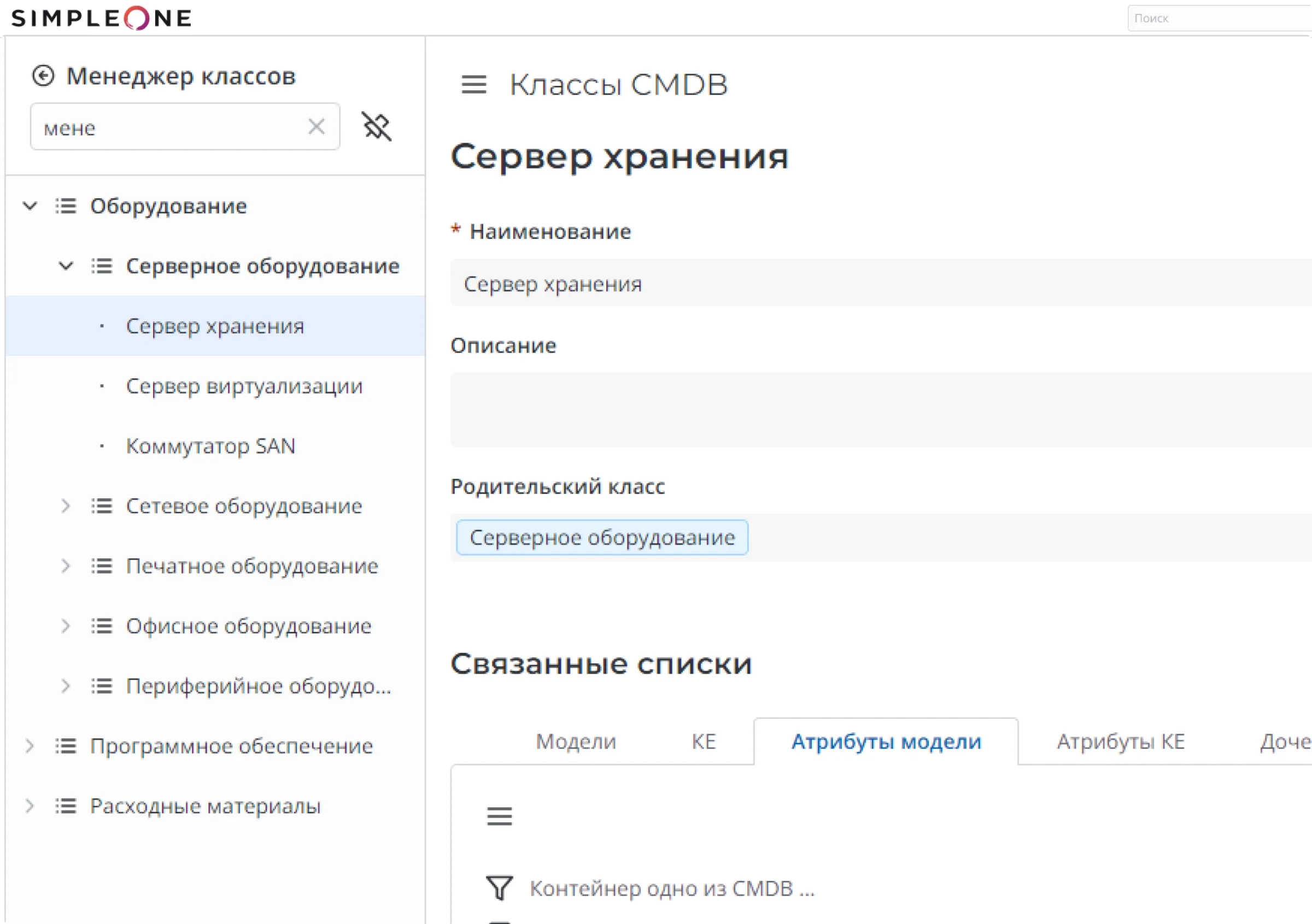Expand the Программное обеспечение node

pyautogui.click(x=30, y=746)
